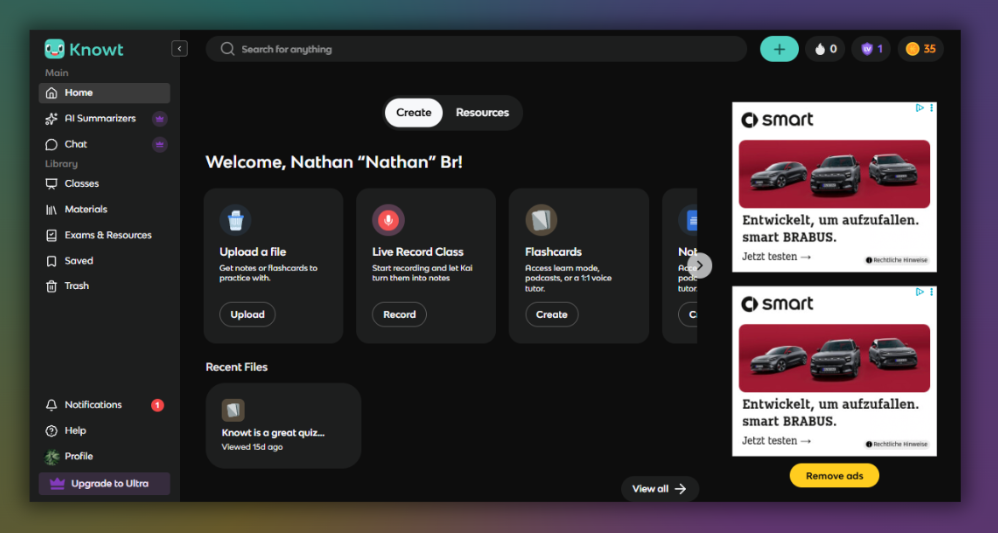Focus the Search for anything field

point(476,49)
